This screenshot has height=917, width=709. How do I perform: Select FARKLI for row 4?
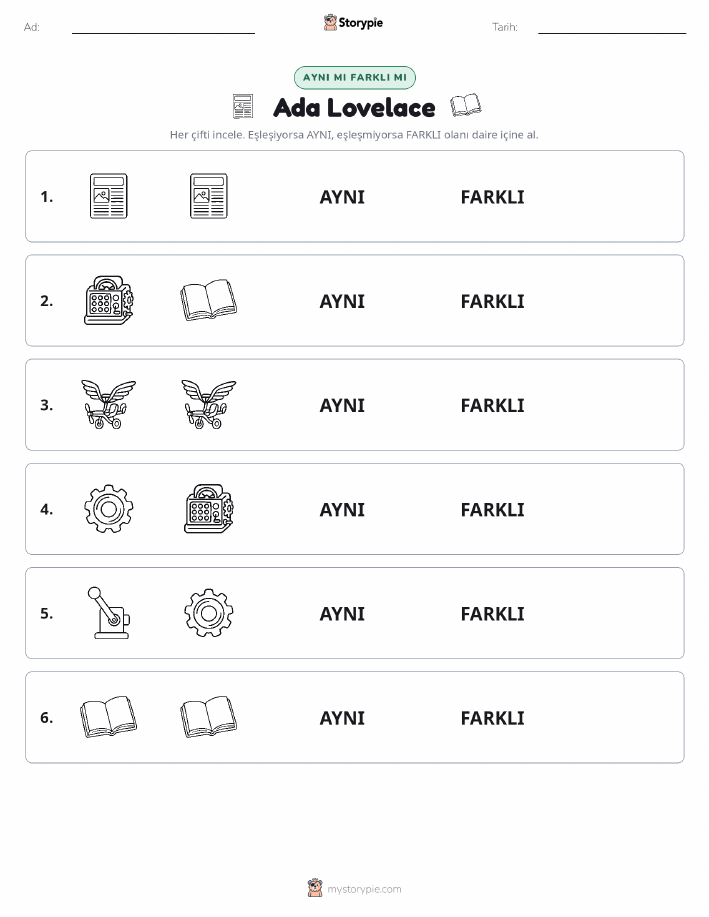pyautogui.click(x=492, y=509)
